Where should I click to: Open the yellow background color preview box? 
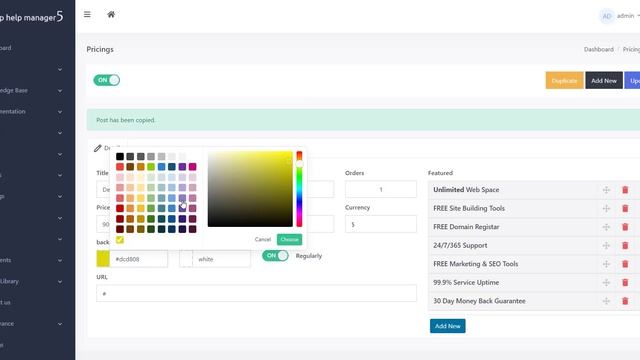(x=103, y=259)
